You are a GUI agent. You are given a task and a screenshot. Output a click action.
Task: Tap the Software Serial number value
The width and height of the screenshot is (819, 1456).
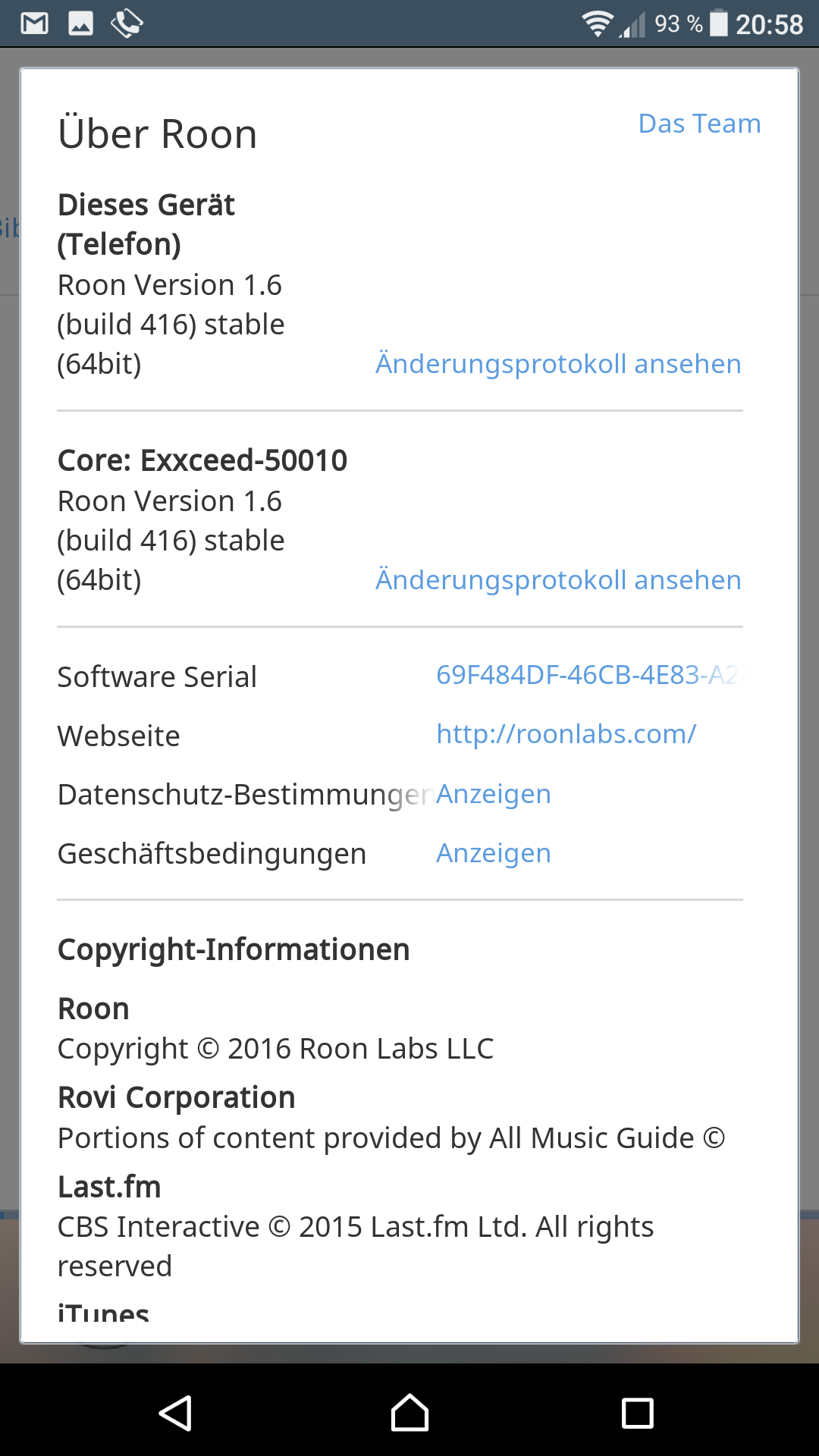click(589, 674)
